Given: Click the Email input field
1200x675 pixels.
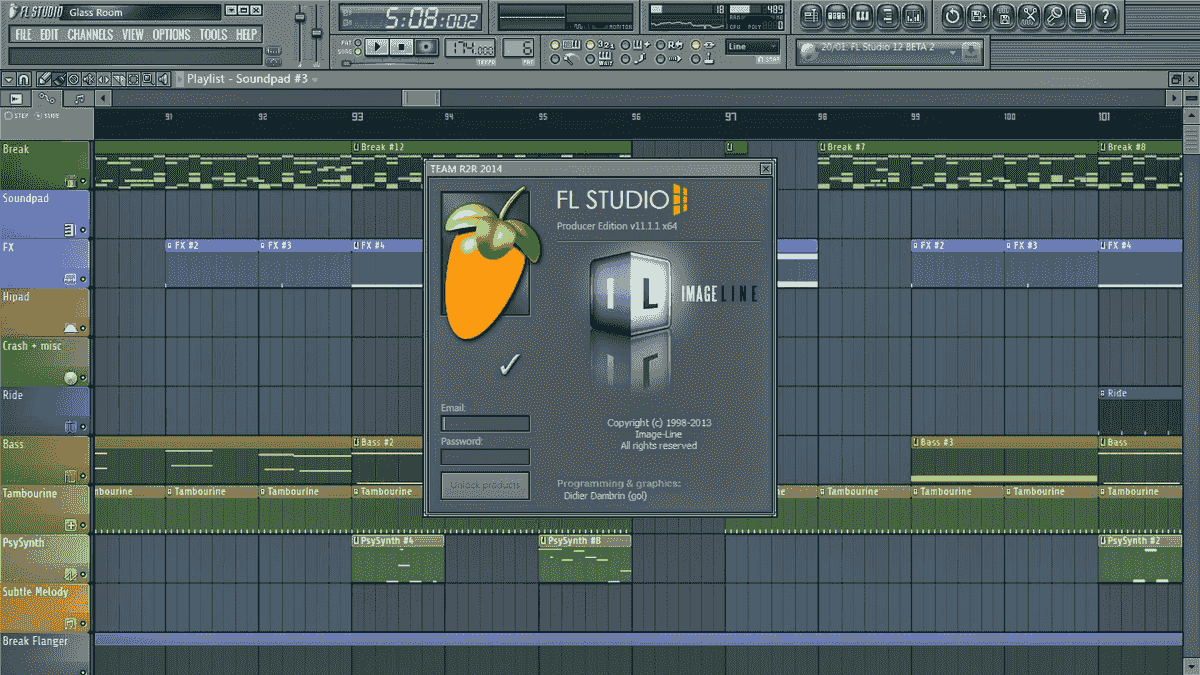Looking at the screenshot, I should (x=484, y=422).
